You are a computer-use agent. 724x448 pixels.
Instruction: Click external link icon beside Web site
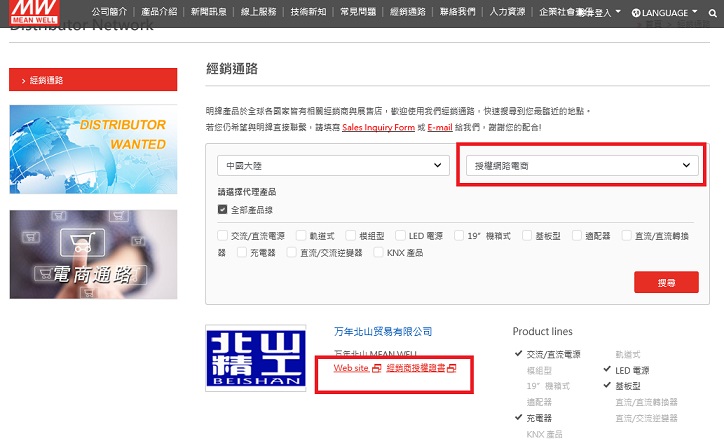point(376,369)
